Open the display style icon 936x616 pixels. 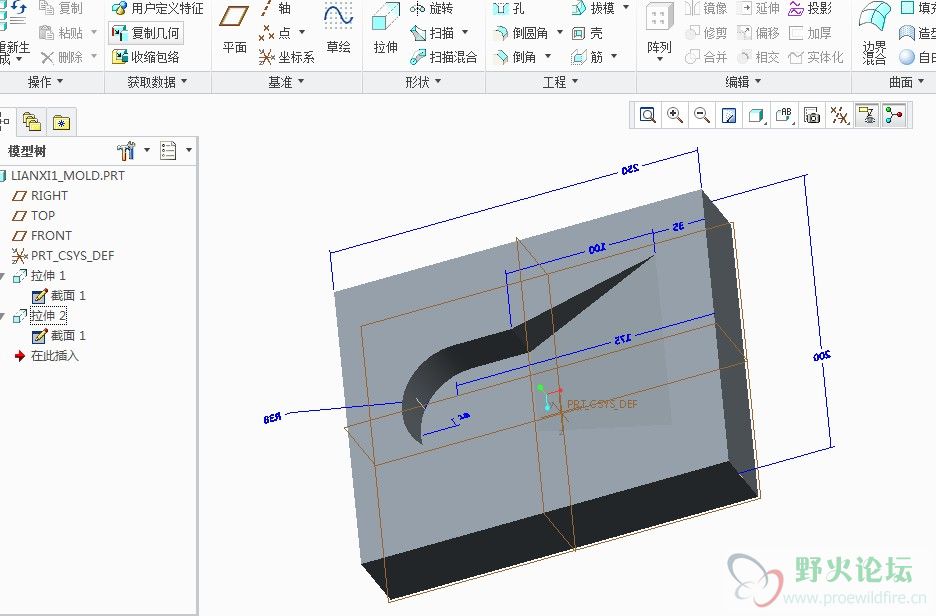[756, 115]
